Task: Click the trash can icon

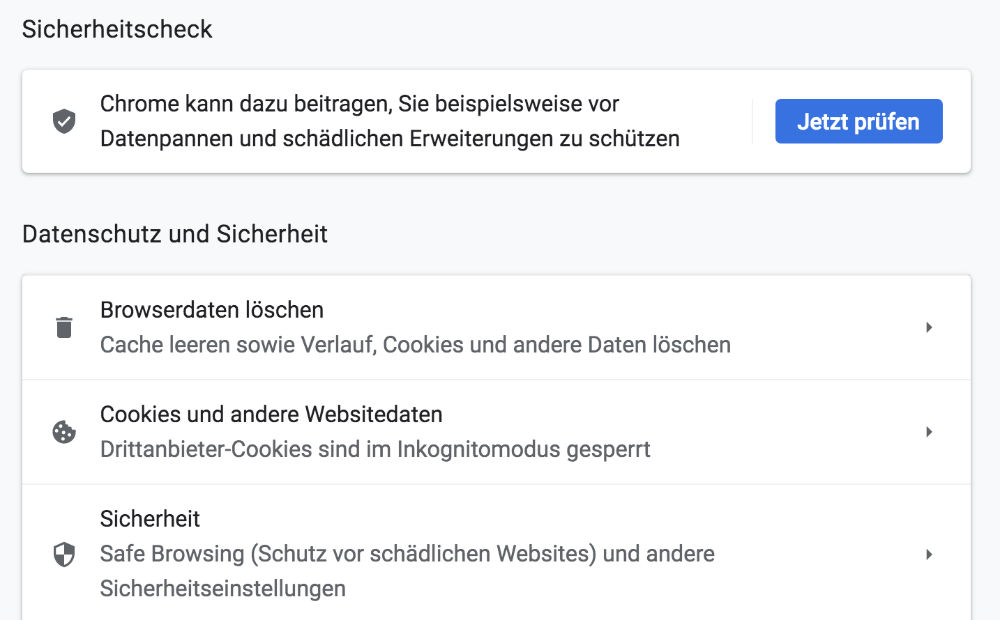Action: click(64, 327)
